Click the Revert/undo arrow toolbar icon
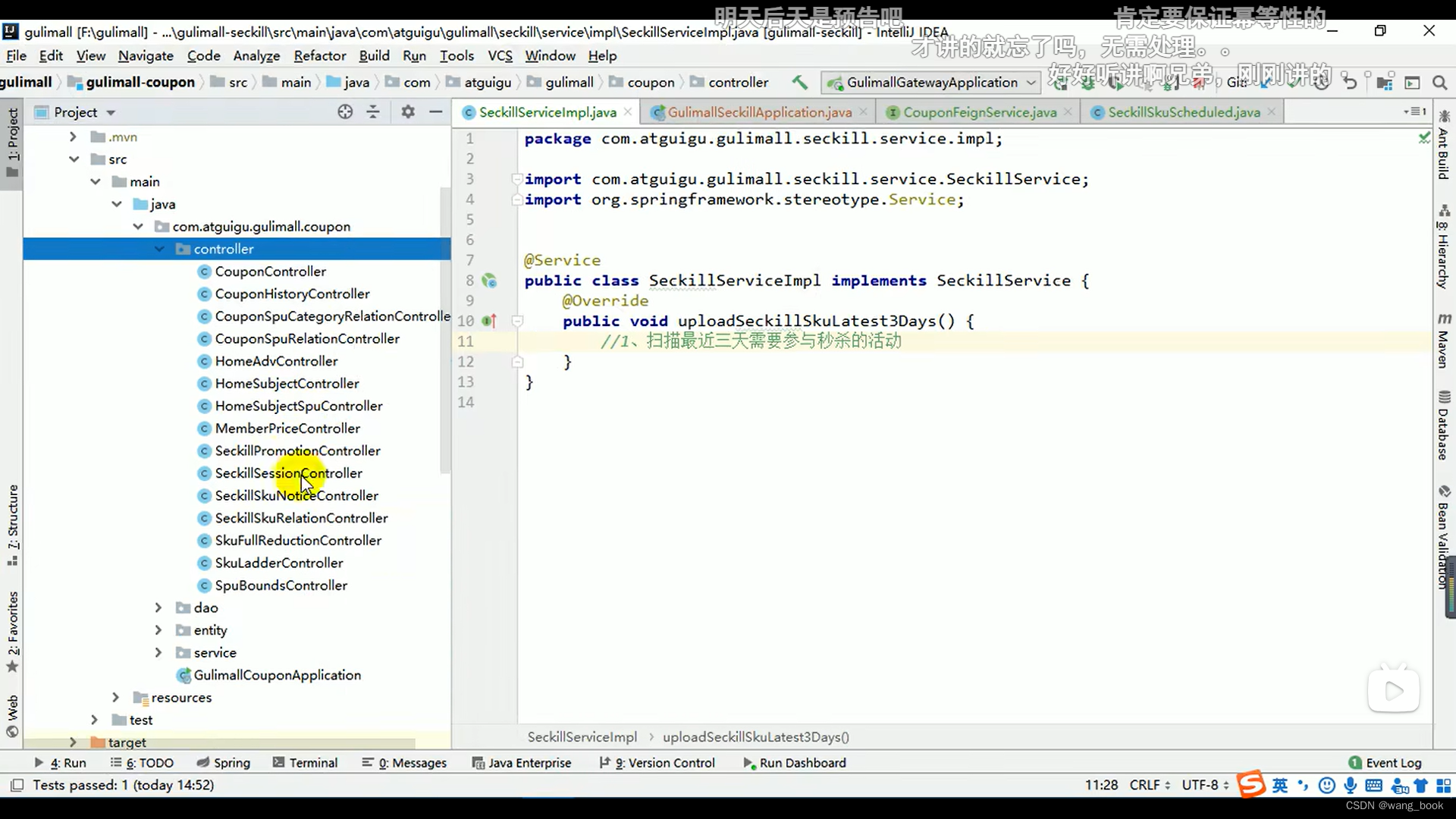The width and height of the screenshot is (1456, 819). click(x=1349, y=83)
